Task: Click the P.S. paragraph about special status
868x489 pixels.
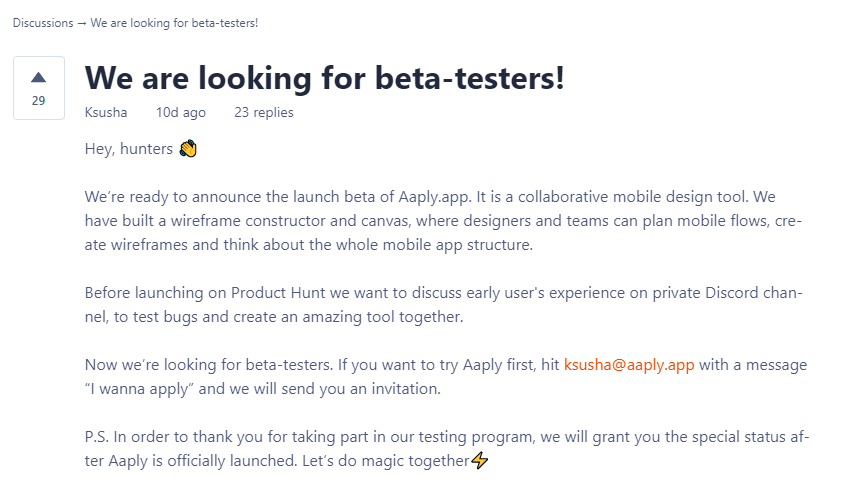Action: pos(447,449)
